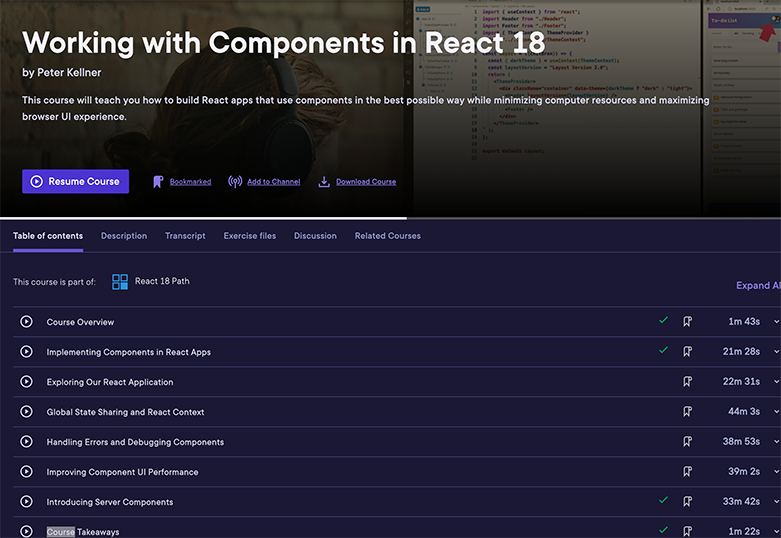Image resolution: width=781 pixels, height=538 pixels.
Task: Bookmark Introducing Server Components module
Action: (x=687, y=501)
